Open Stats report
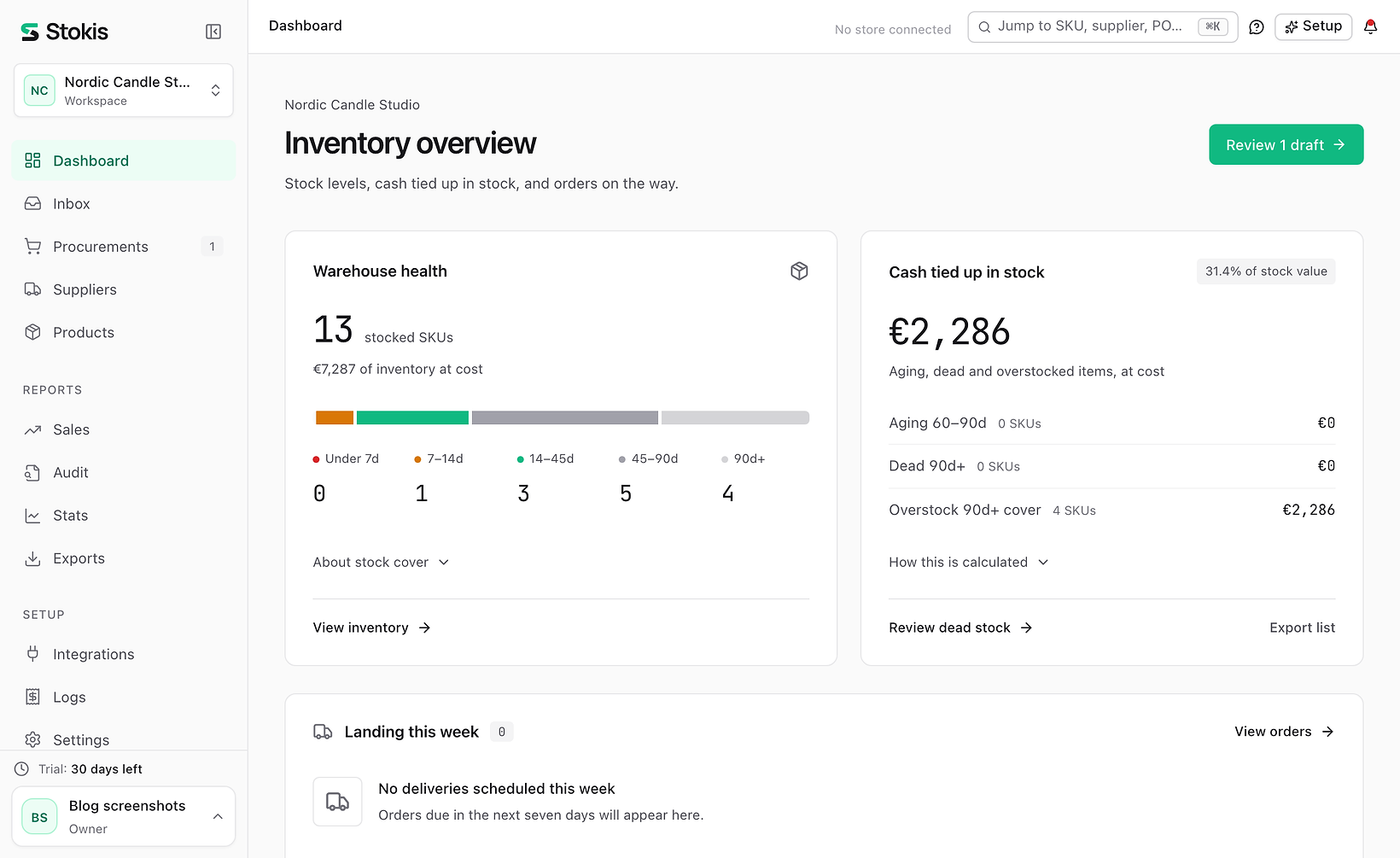 (124, 516)
